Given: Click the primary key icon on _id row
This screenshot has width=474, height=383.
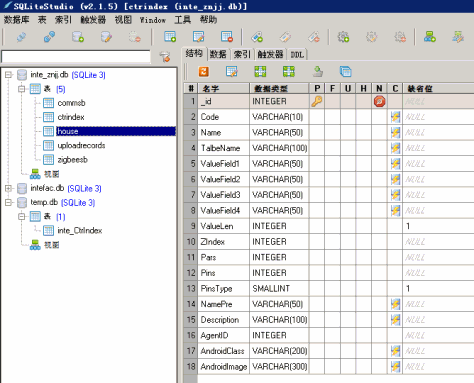Looking at the screenshot, I should (317, 101).
